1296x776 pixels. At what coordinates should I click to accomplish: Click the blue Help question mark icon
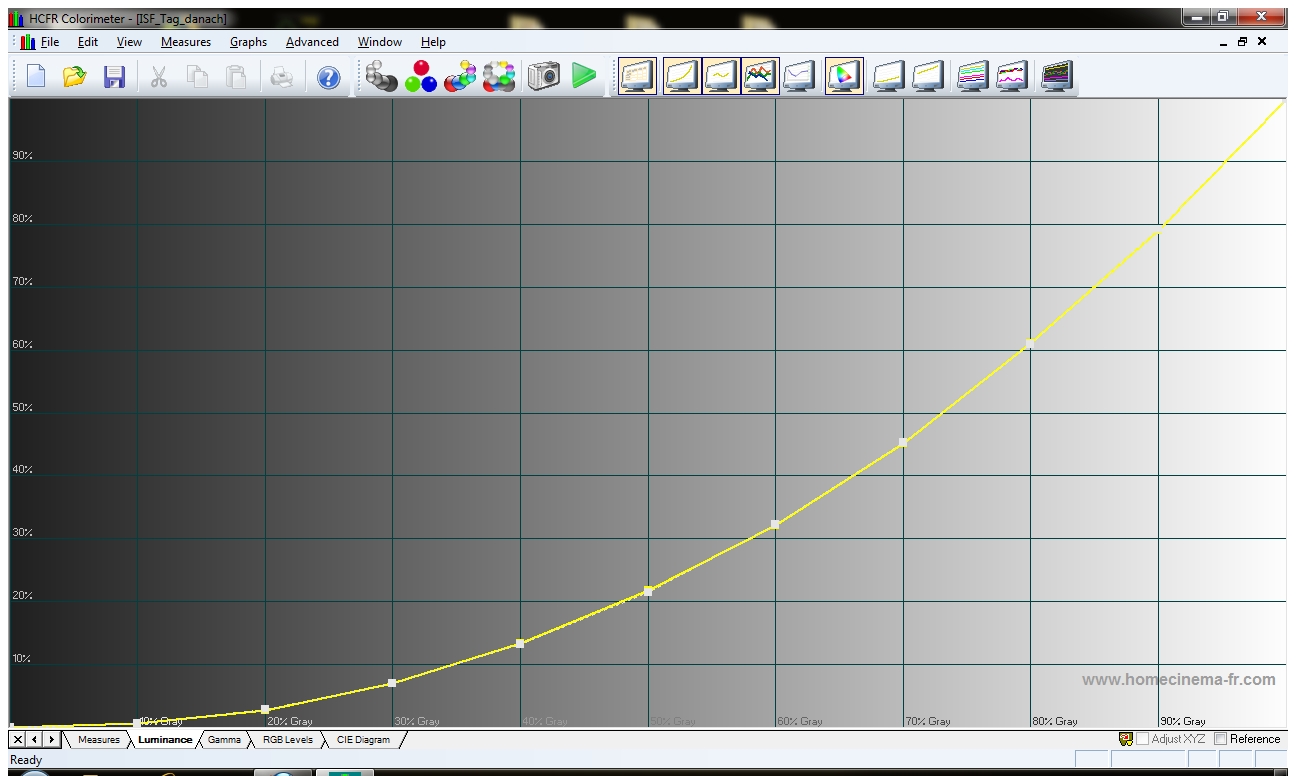click(x=328, y=77)
